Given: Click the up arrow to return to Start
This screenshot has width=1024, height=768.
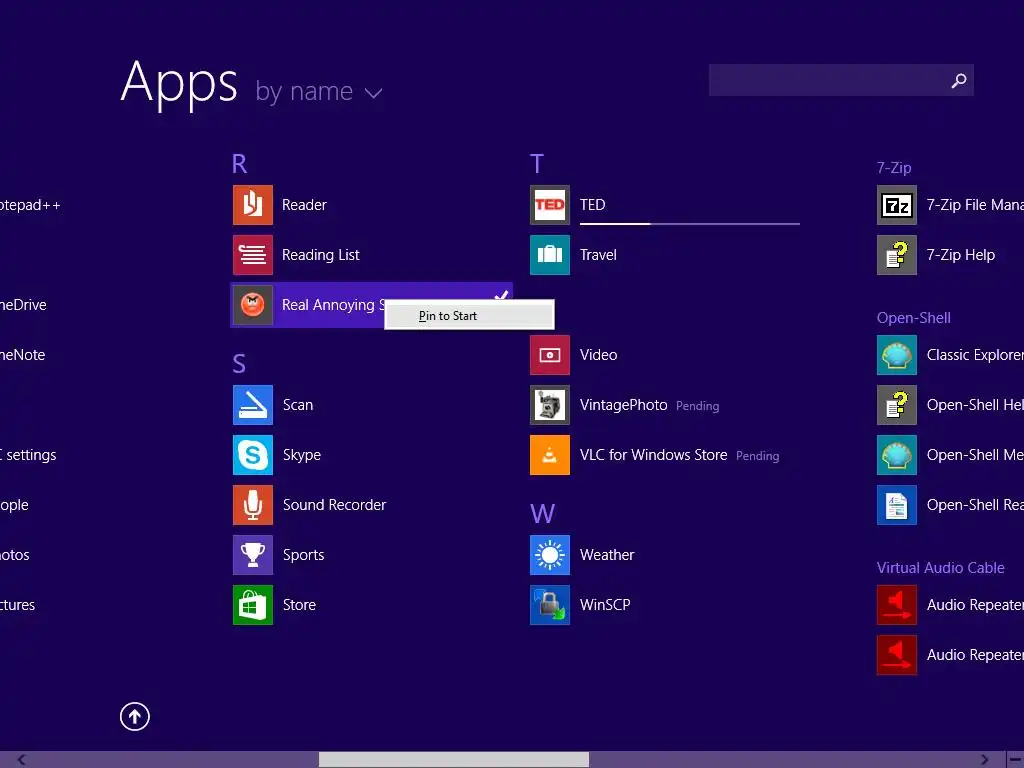Looking at the screenshot, I should click(x=135, y=716).
